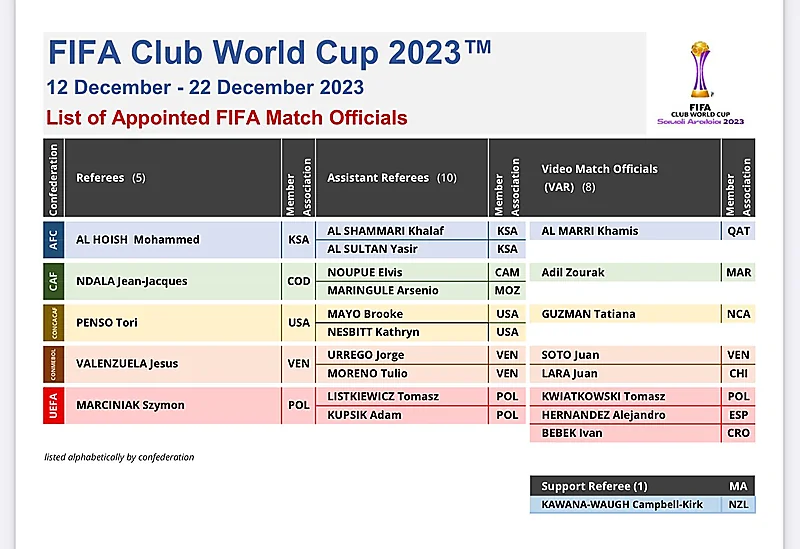Select the CONCACAF confederation badge
This screenshot has width=800, height=549.
[54, 322]
